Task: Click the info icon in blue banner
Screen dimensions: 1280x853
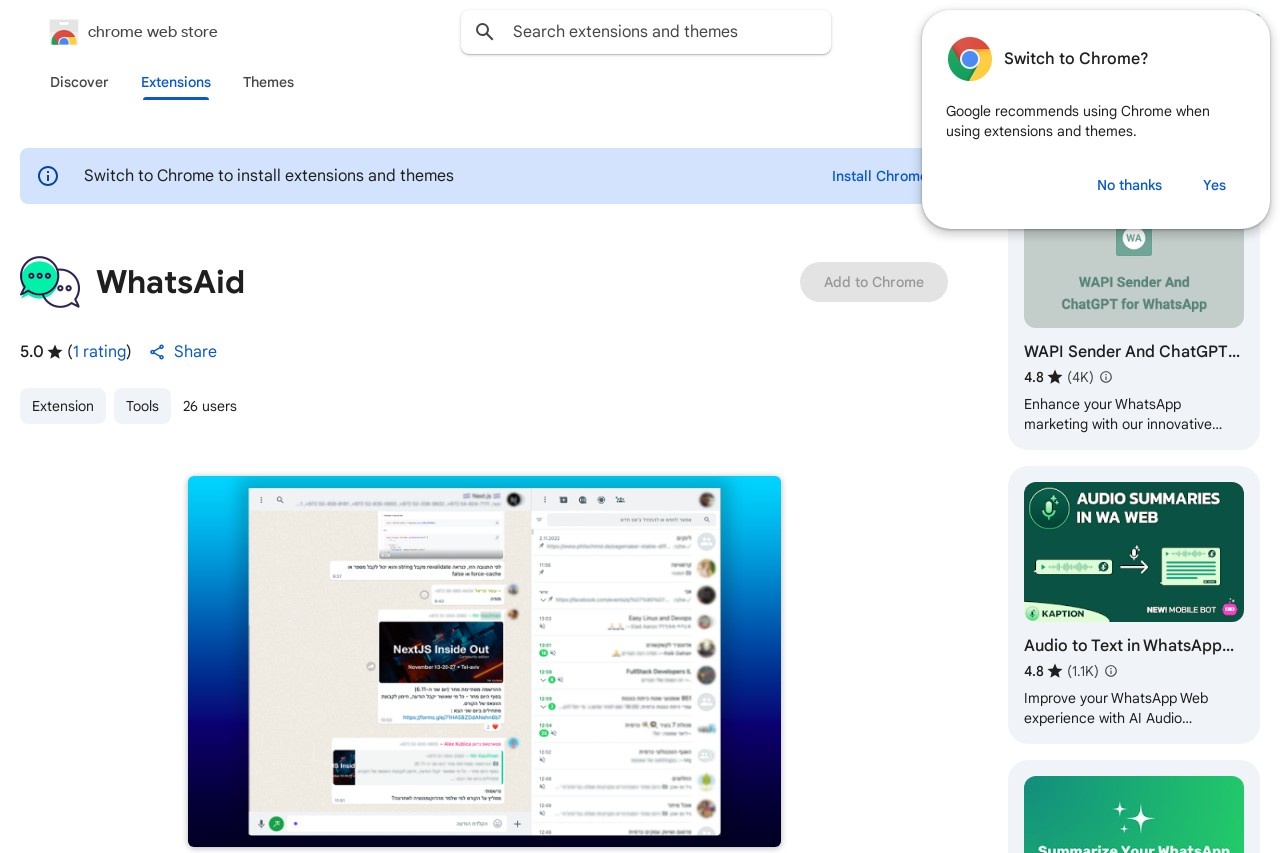Action: (48, 176)
